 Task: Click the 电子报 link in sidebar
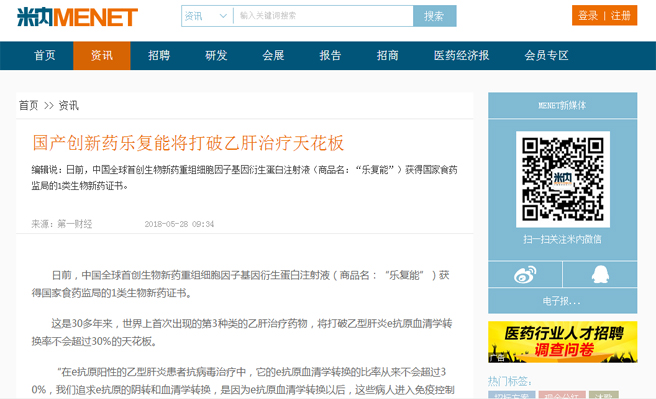coord(562,301)
